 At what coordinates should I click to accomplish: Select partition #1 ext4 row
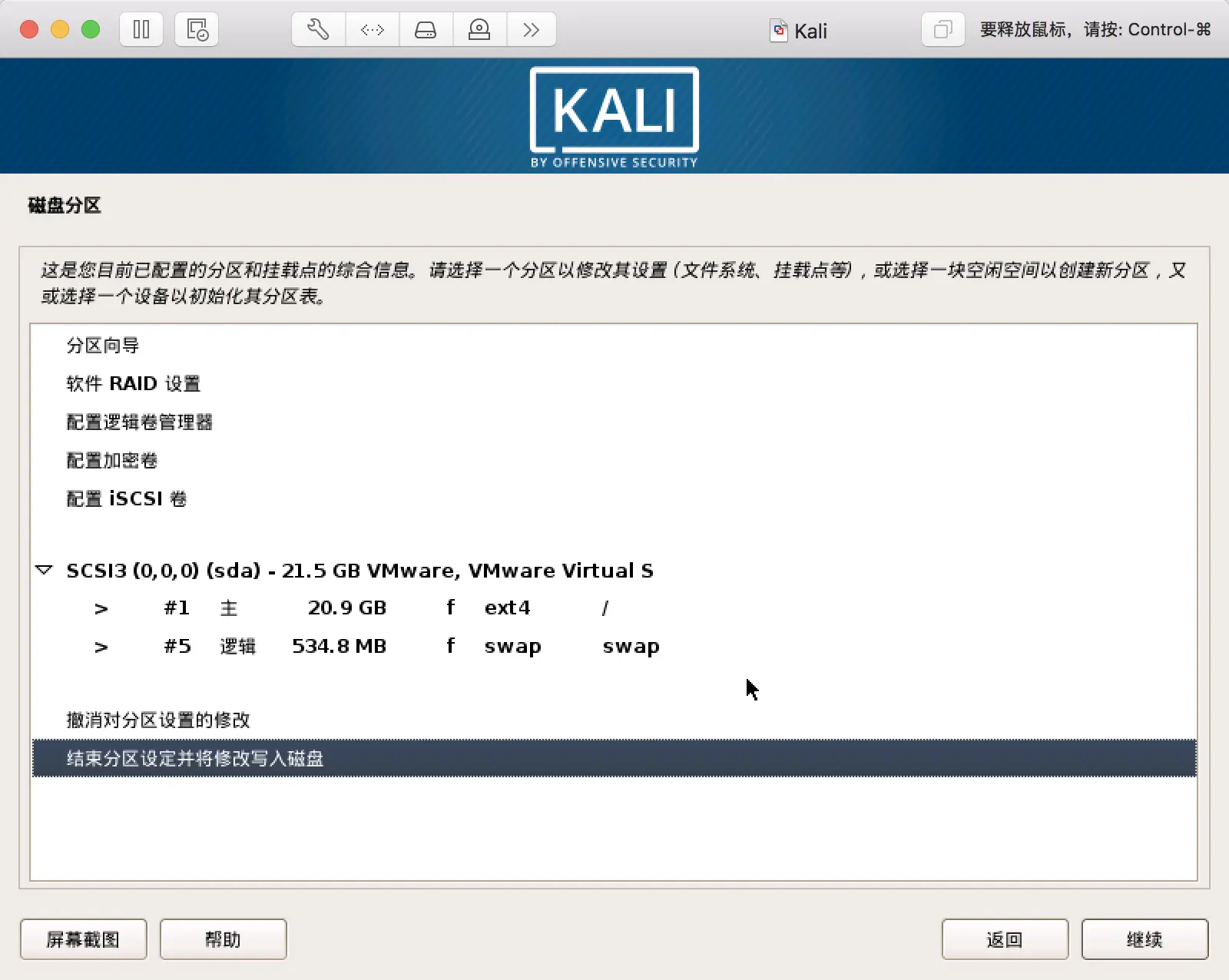coord(614,608)
